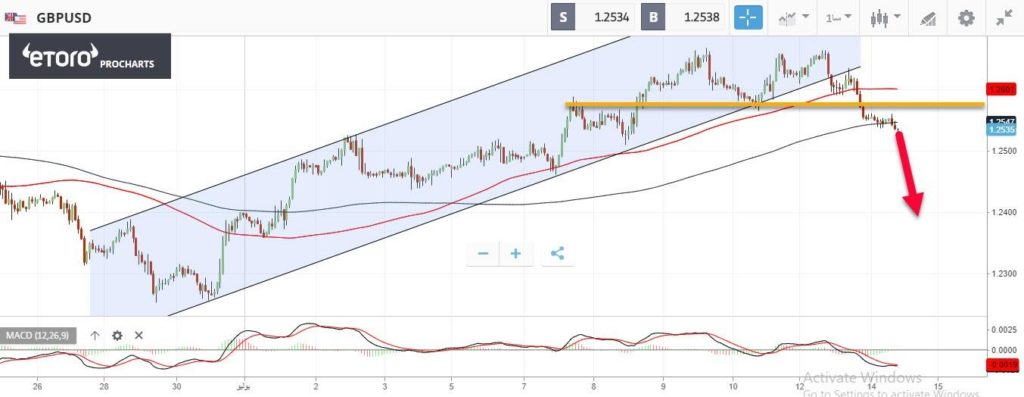The image size is (1024, 397).
Task: Click the red 1.2601 price label
Action: click(1000, 89)
